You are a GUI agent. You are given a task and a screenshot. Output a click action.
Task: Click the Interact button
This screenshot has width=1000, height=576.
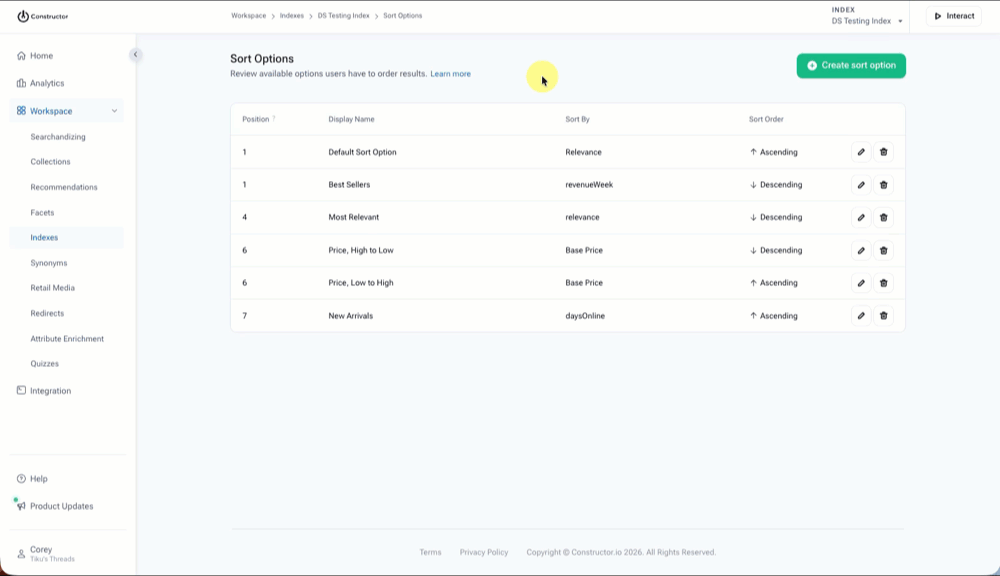pyautogui.click(x=954, y=16)
